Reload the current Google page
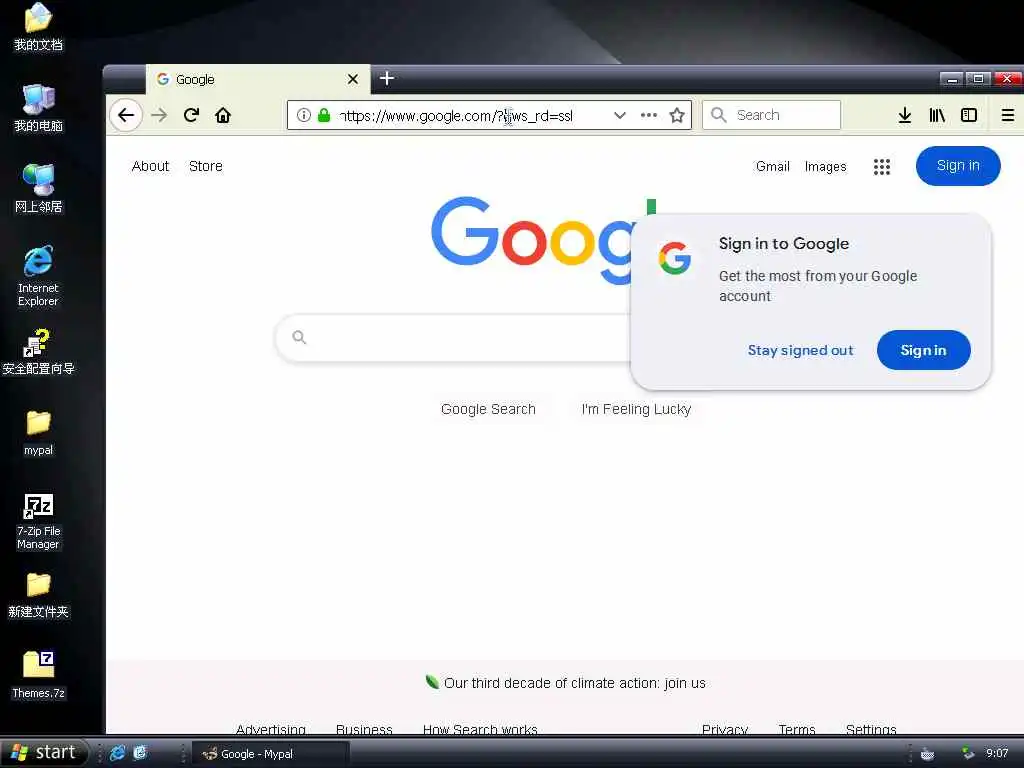Screen dimensions: 1024x768 point(191,116)
